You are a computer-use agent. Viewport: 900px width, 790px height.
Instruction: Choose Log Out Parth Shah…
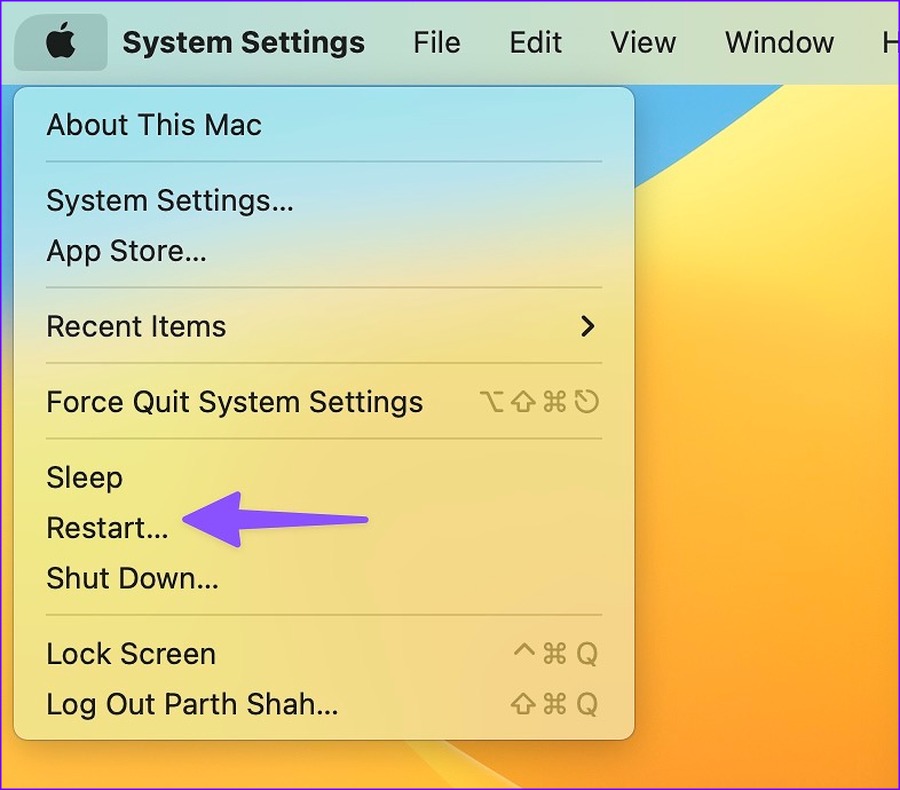click(x=324, y=704)
